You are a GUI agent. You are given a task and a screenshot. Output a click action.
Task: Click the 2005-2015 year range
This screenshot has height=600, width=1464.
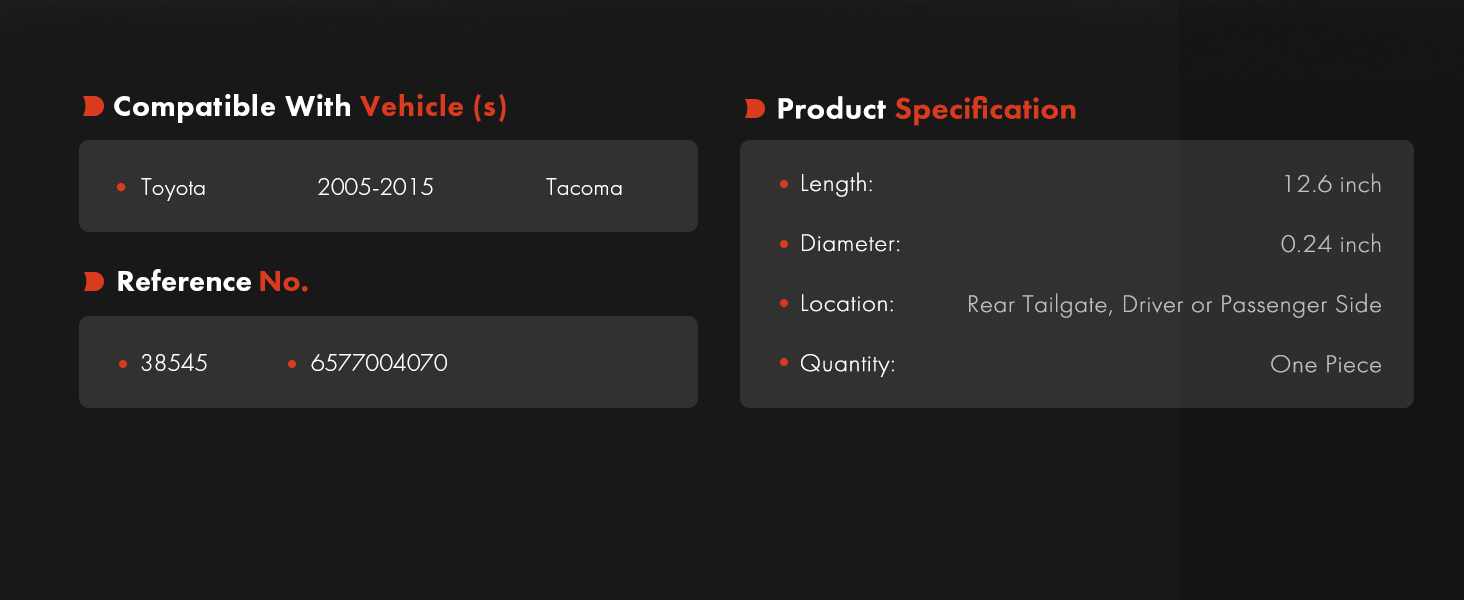[x=376, y=187]
